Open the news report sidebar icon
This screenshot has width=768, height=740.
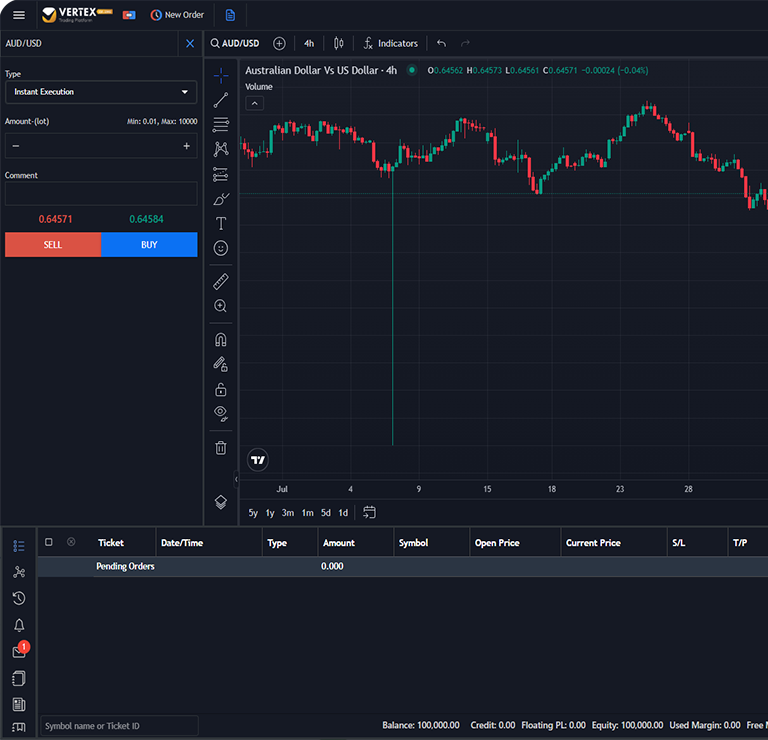coord(19,704)
